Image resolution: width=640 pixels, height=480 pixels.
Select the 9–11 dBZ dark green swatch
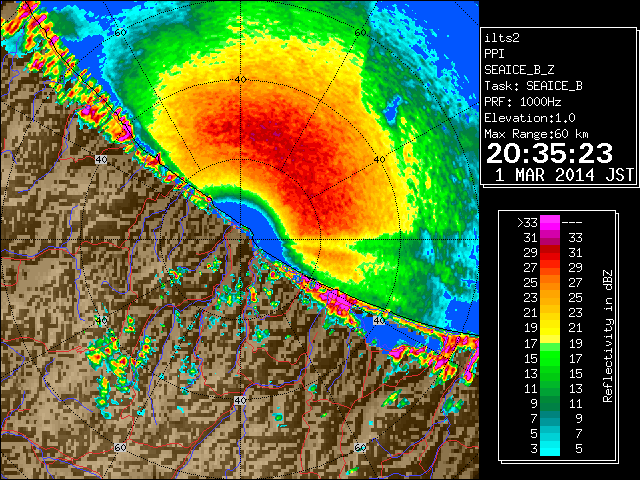coord(550,403)
